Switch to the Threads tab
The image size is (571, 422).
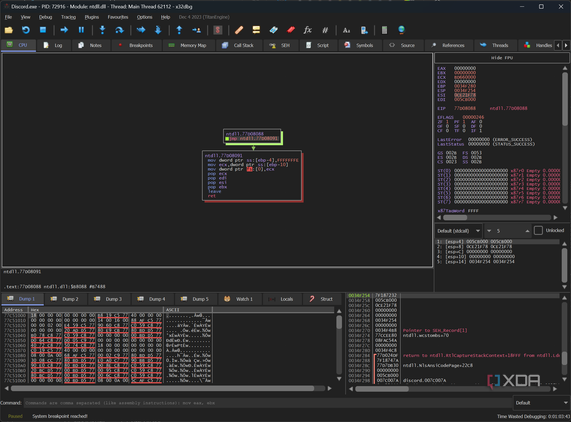pyautogui.click(x=495, y=45)
